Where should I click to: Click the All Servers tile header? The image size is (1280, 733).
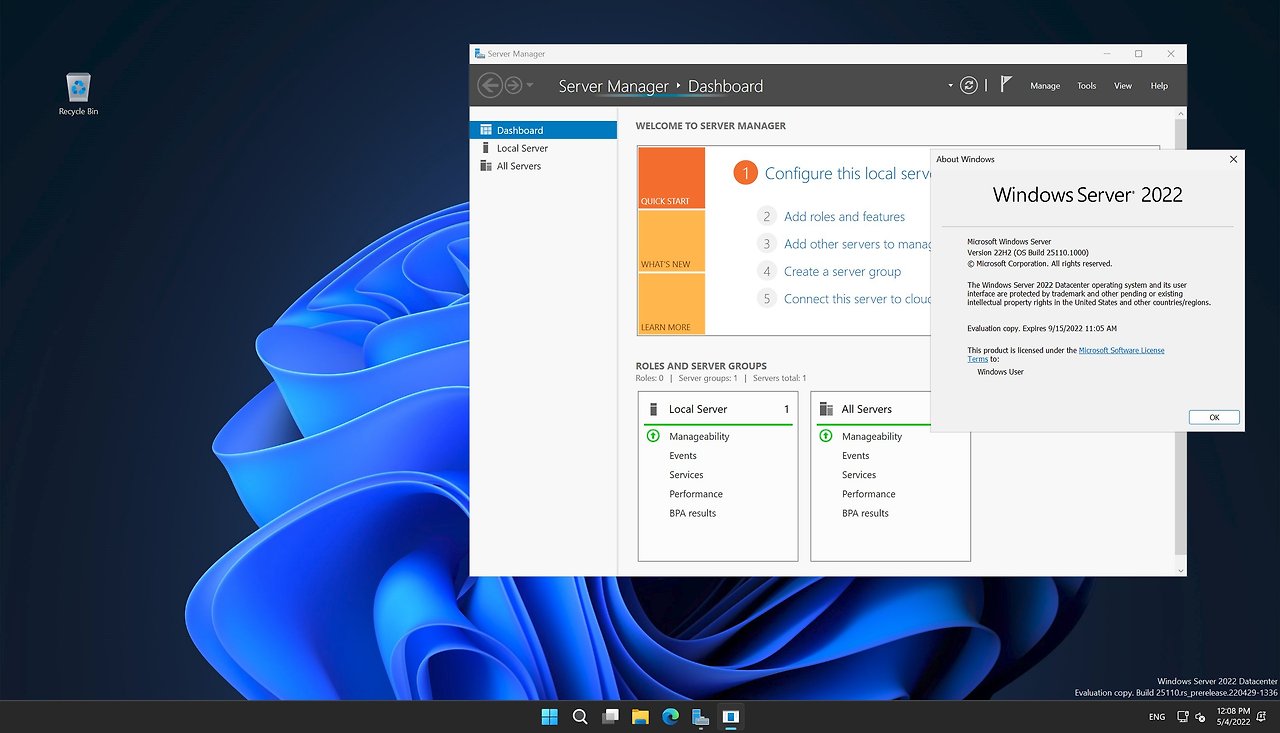tap(873, 409)
